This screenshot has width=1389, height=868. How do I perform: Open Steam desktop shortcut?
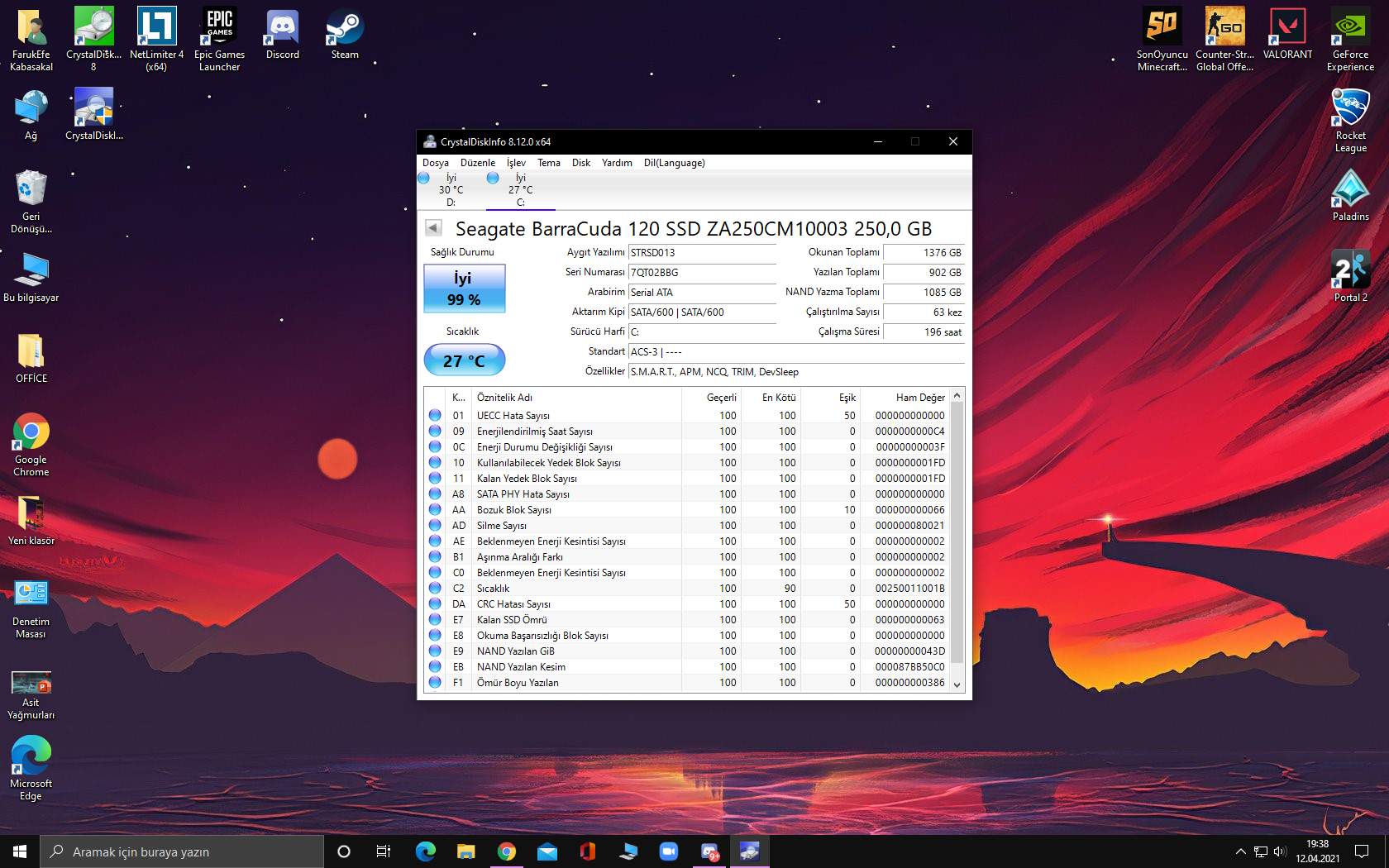(x=345, y=35)
